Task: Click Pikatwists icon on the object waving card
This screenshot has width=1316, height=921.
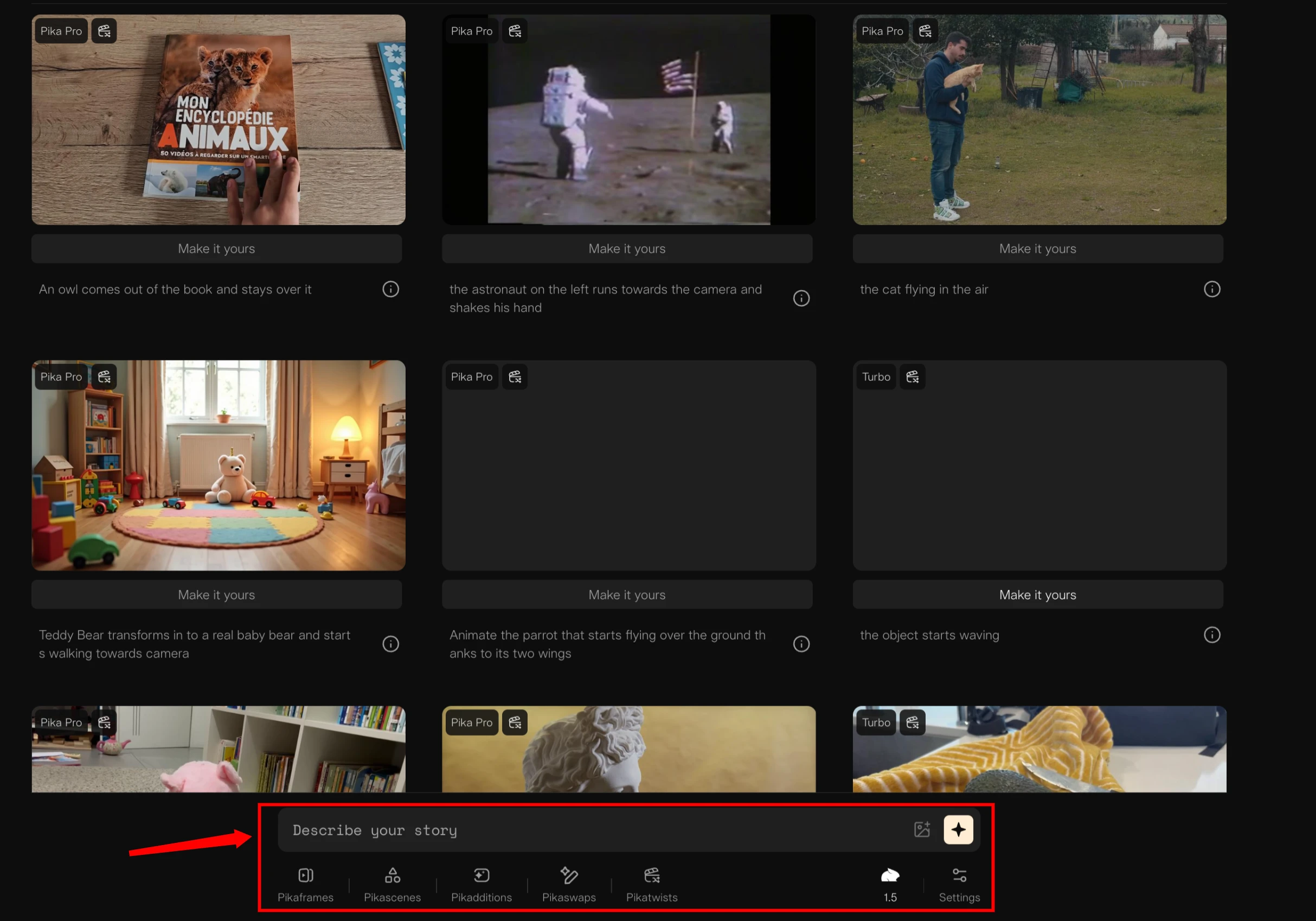Action: tap(913, 377)
